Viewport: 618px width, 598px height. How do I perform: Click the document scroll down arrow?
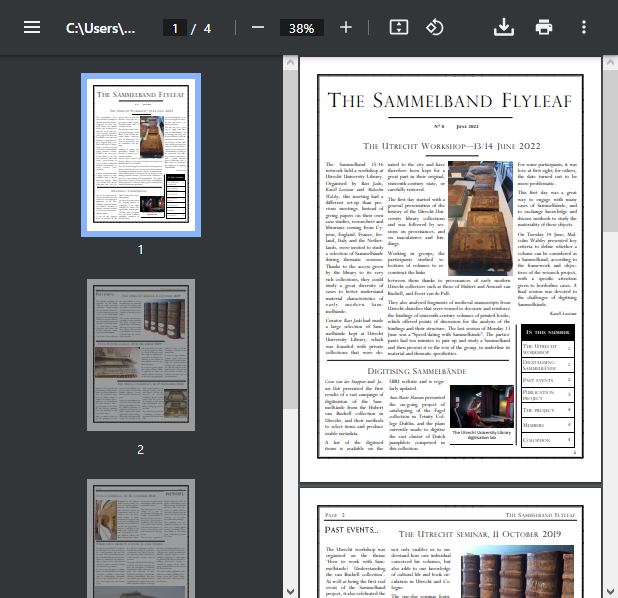[611, 591]
